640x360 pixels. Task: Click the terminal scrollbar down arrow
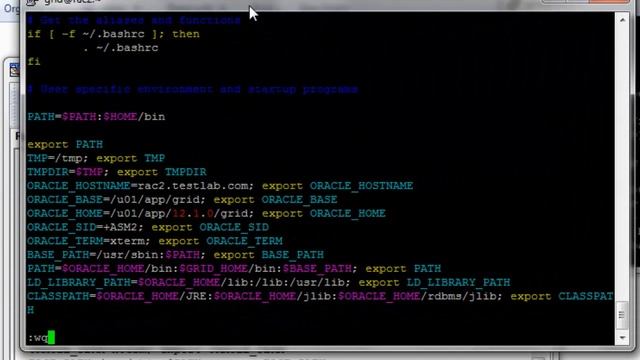point(622,338)
